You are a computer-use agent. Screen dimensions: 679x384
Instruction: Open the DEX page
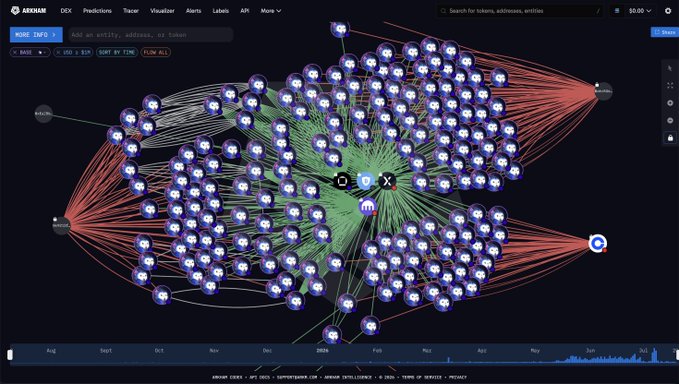click(x=66, y=10)
